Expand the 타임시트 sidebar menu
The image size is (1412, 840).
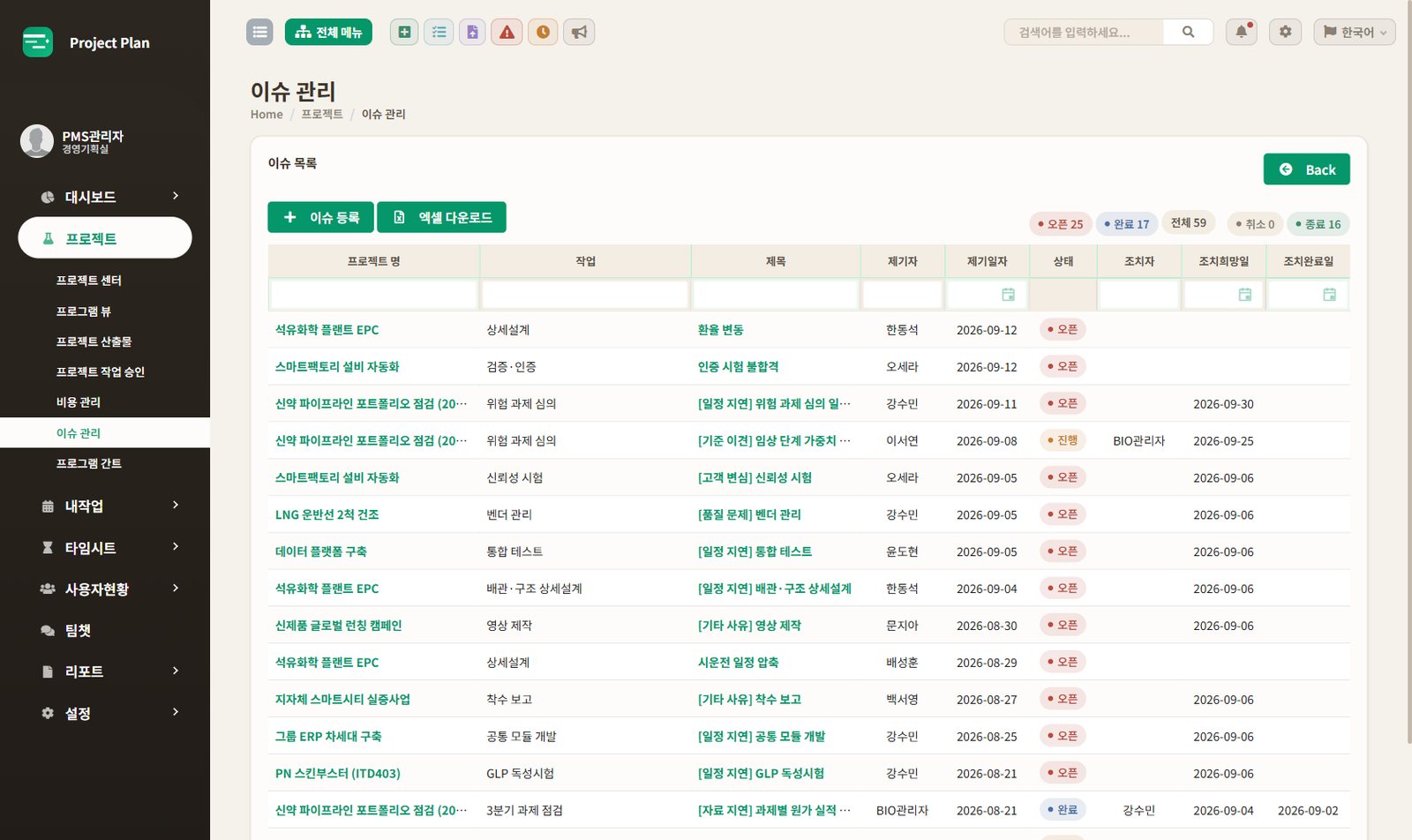(x=105, y=547)
